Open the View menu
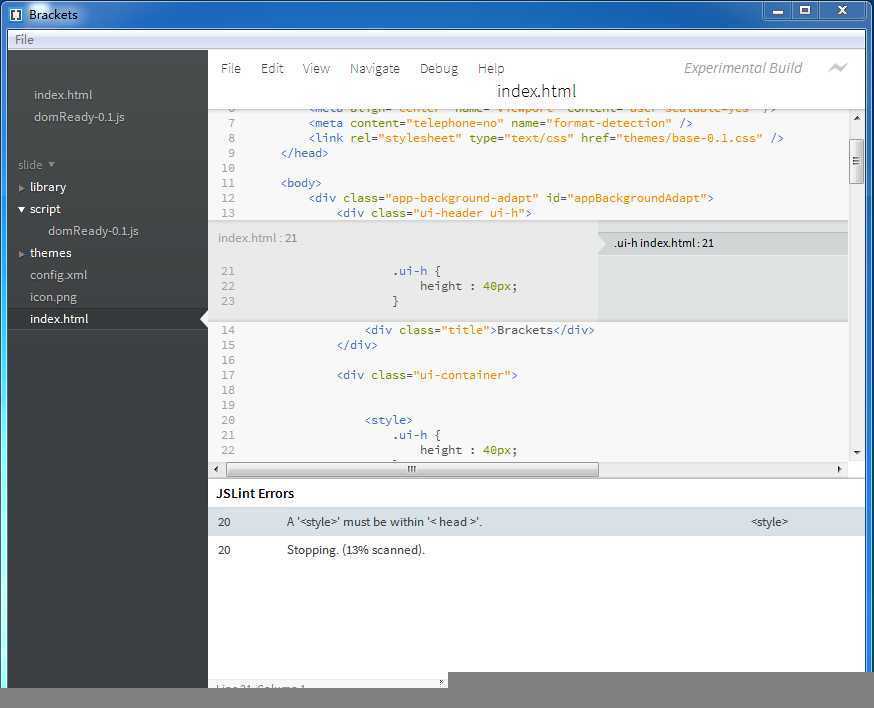The image size is (874, 708). [316, 69]
